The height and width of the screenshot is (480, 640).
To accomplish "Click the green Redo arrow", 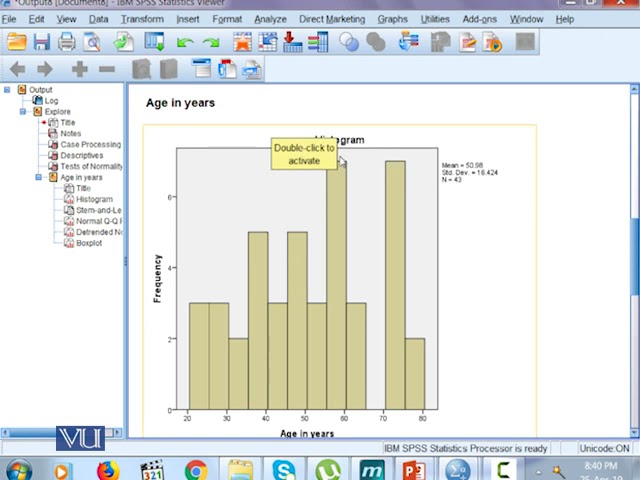I will point(211,42).
